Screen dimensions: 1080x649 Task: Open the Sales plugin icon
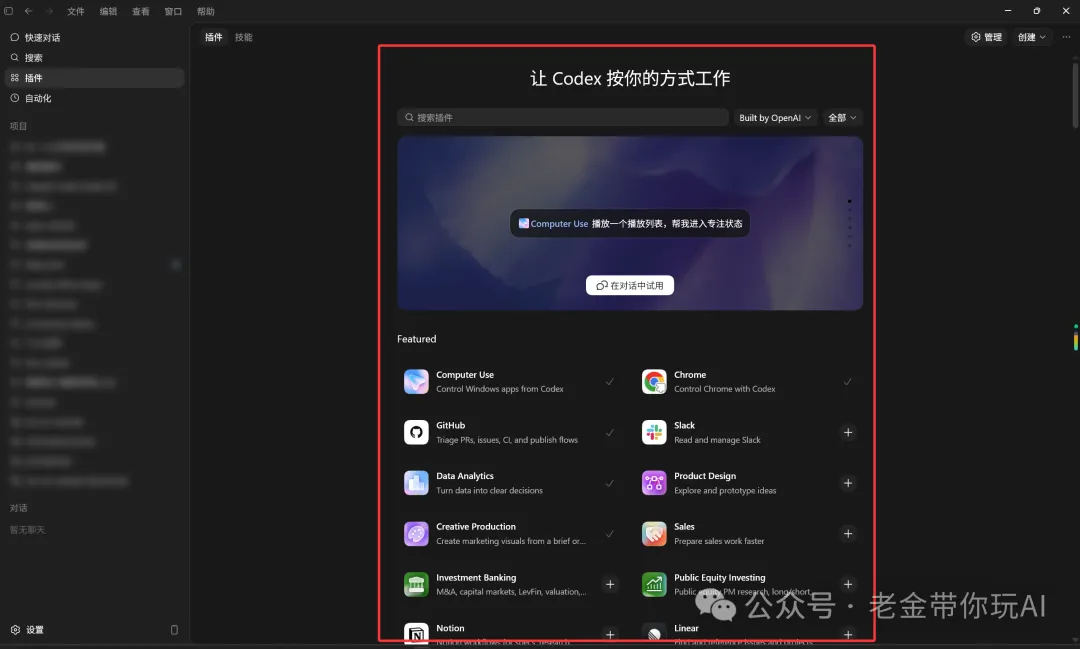[654, 534]
